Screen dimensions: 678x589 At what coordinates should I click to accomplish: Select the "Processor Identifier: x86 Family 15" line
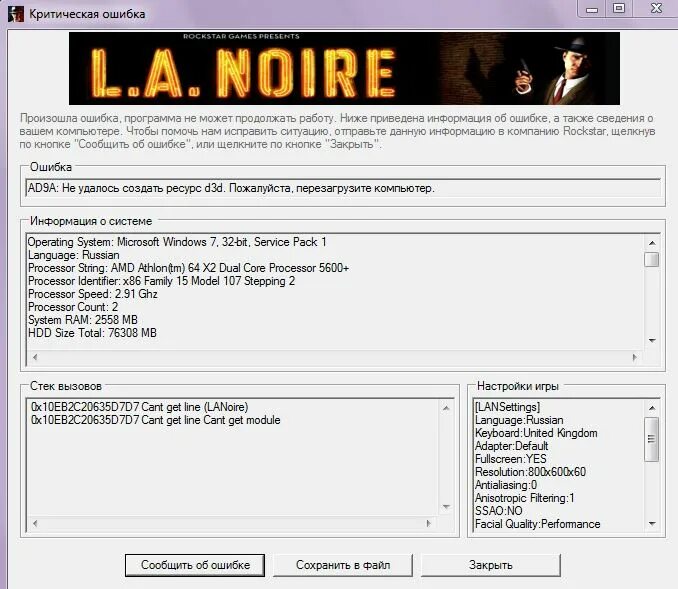tap(161, 281)
